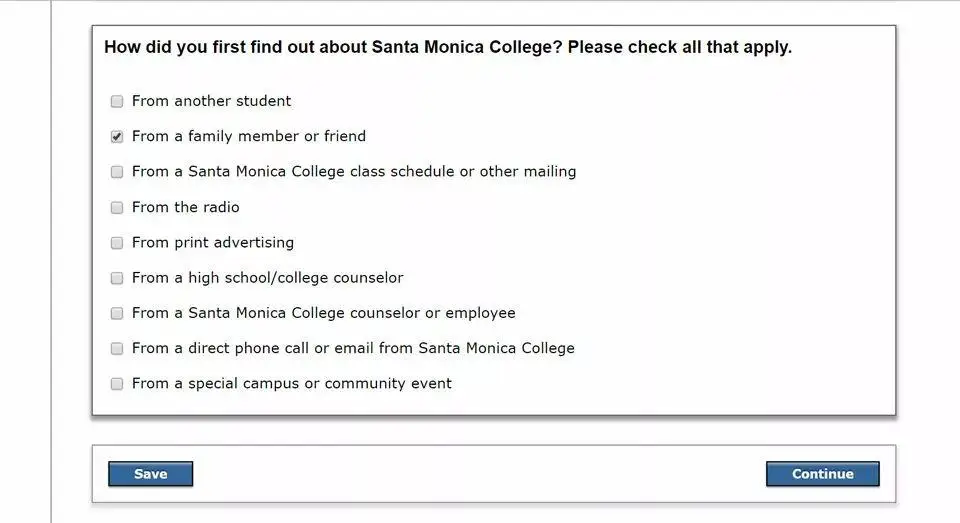Click the 'From a high school/college counselor' label text
The width and height of the screenshot is (960, 523).
click(268, 277)
